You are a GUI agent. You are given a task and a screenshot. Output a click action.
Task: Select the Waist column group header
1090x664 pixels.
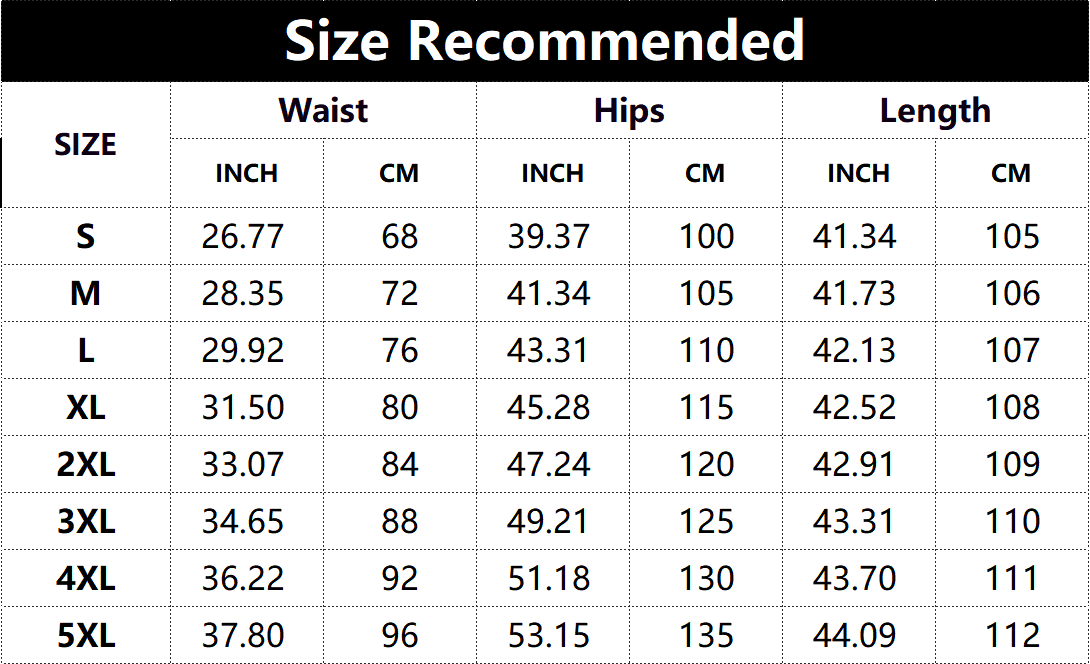click(323, 110)
